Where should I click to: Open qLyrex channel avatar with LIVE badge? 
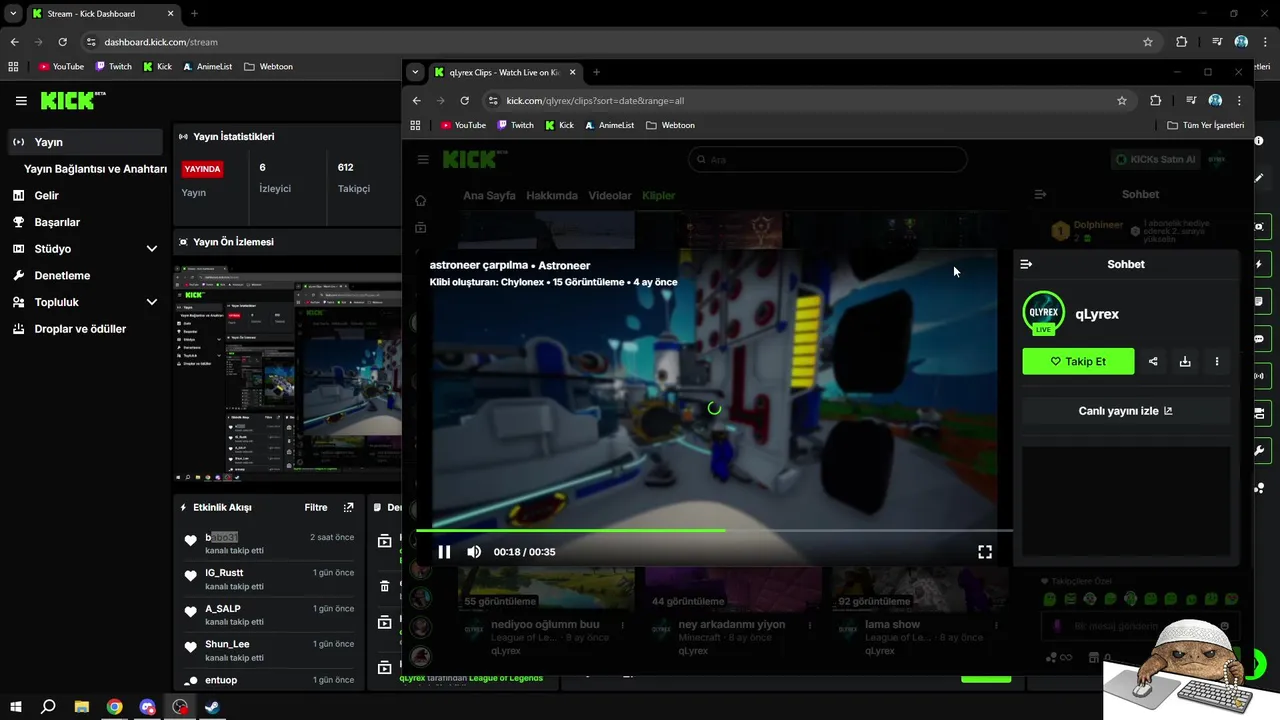tap(1043, 313)
